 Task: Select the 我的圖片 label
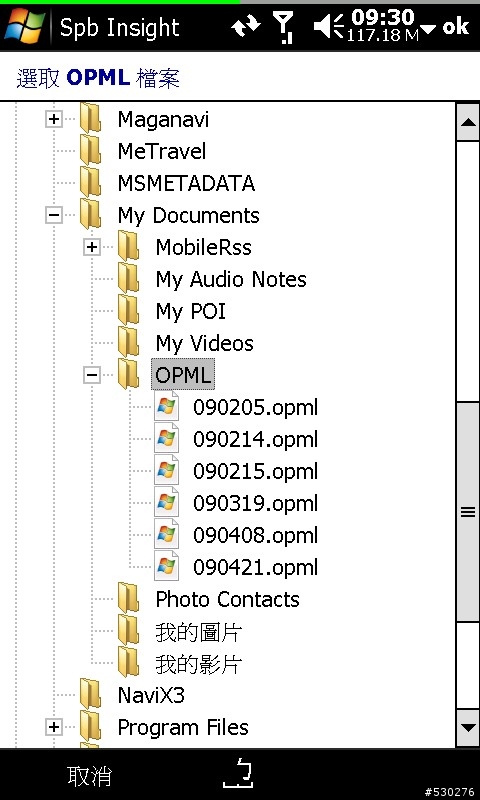point(198,633)
